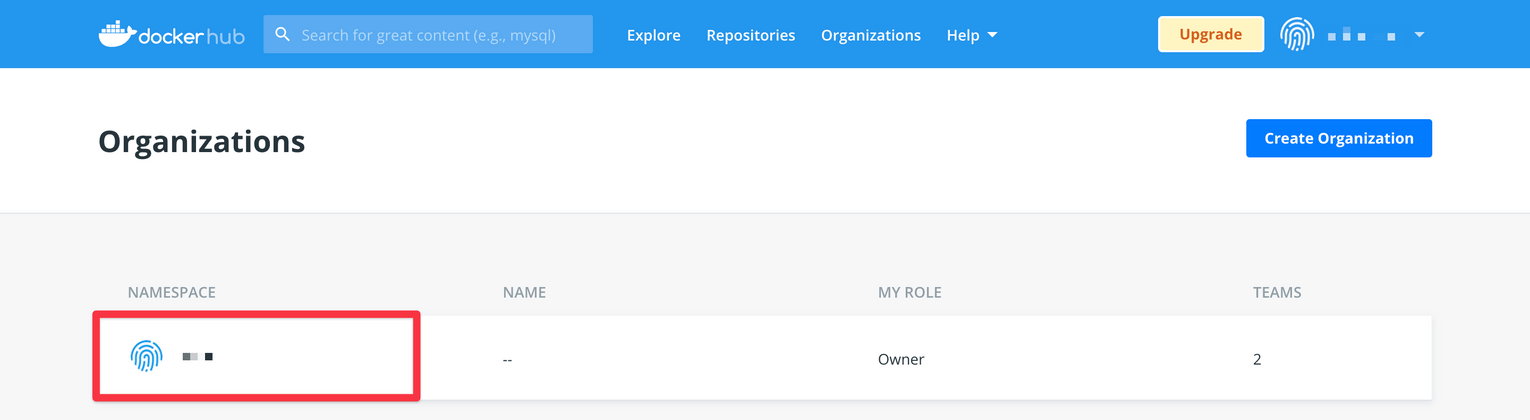Focus the search for great content field
Viewport: 1530px width, 420px height.
point(428,34)
